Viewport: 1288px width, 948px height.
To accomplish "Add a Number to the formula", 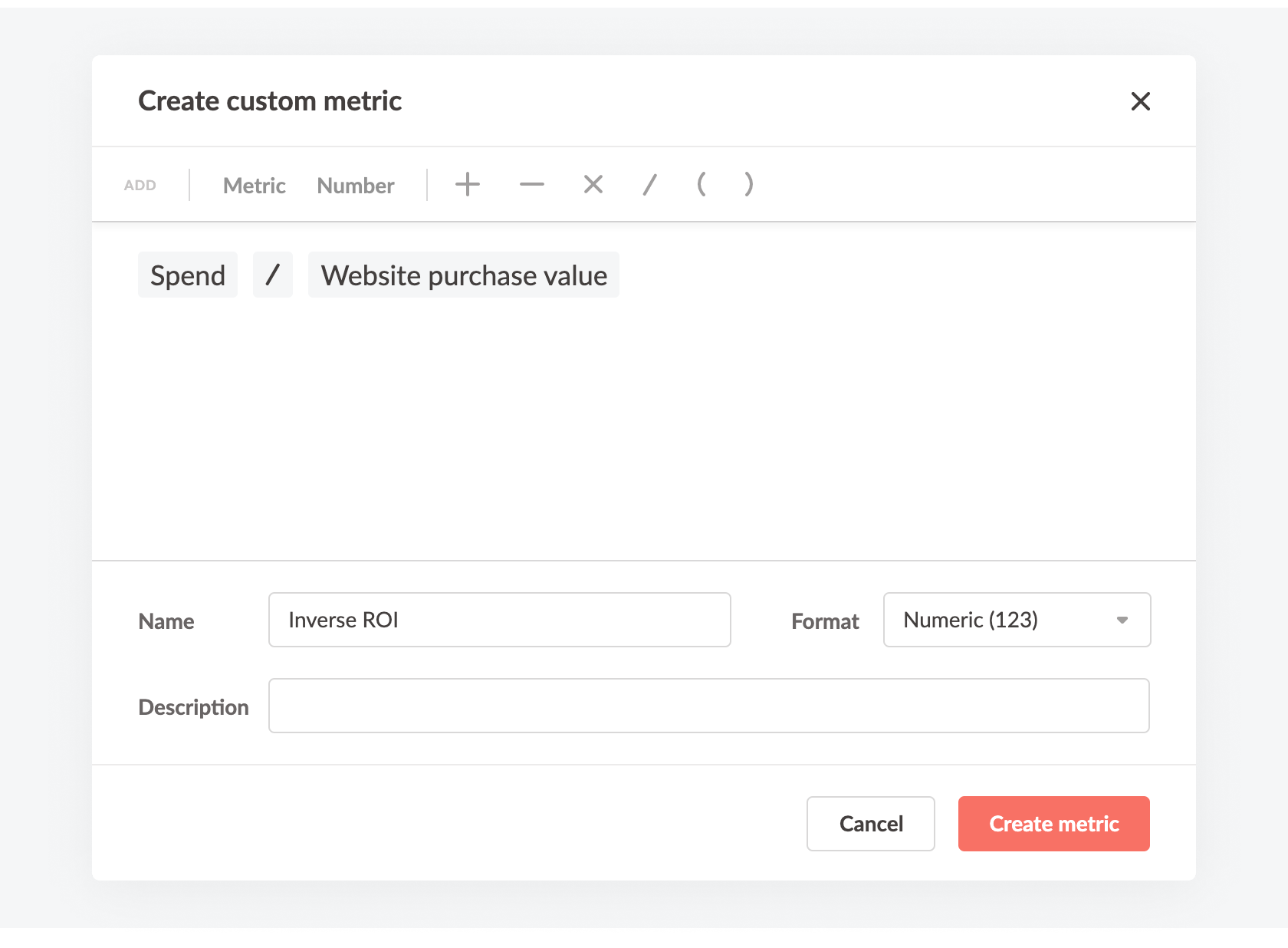I will point(356,186).
